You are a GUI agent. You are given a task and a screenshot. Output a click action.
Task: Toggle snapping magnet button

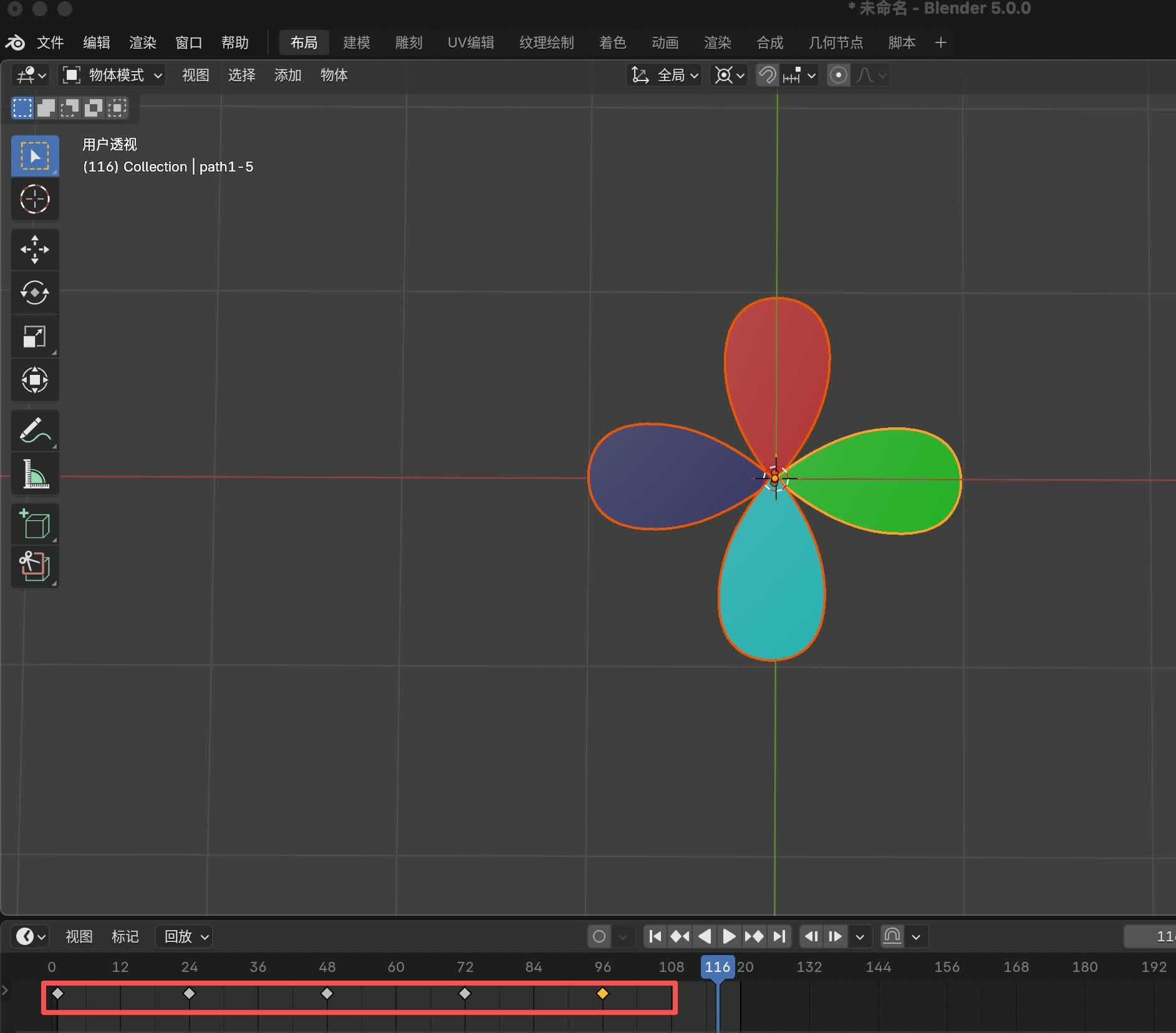tap(767, 75)
